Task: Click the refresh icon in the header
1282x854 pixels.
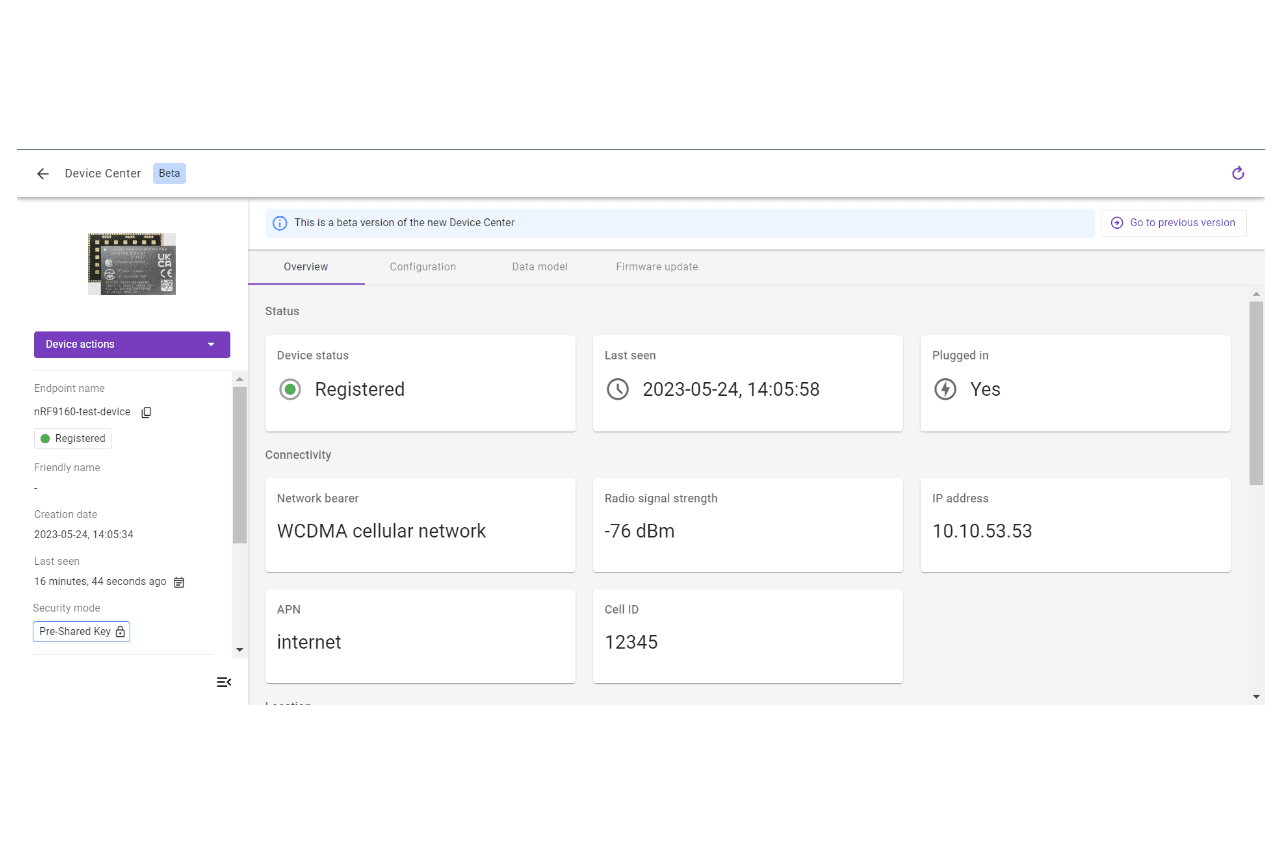Action: click(1238, 174)
